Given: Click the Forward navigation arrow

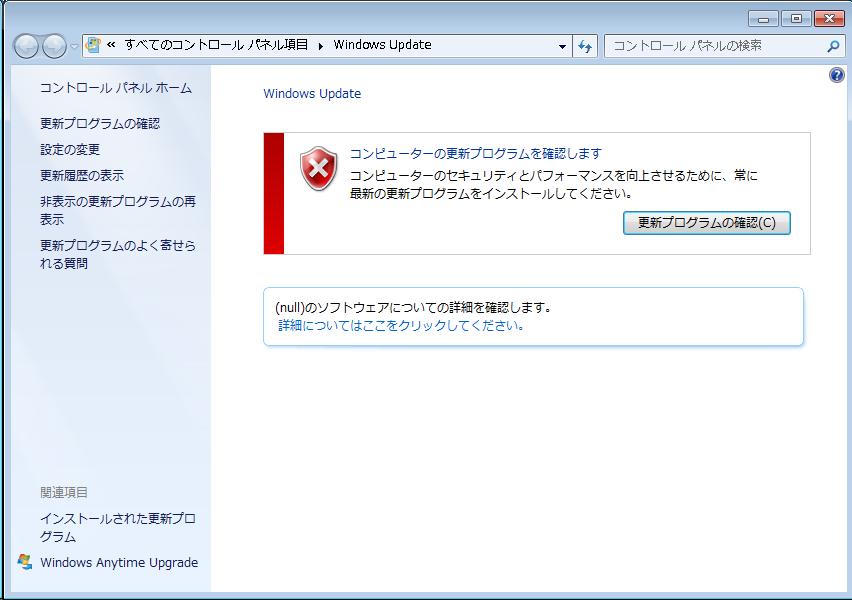Looking at the screenshot, I should point(54,46).
